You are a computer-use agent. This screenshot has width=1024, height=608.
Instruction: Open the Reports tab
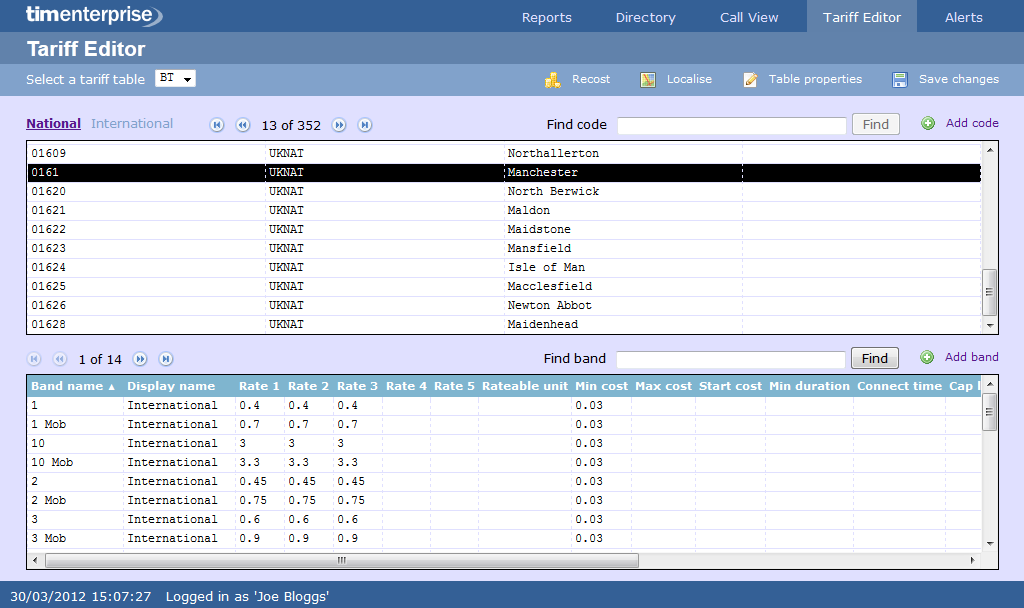point(546,17)
